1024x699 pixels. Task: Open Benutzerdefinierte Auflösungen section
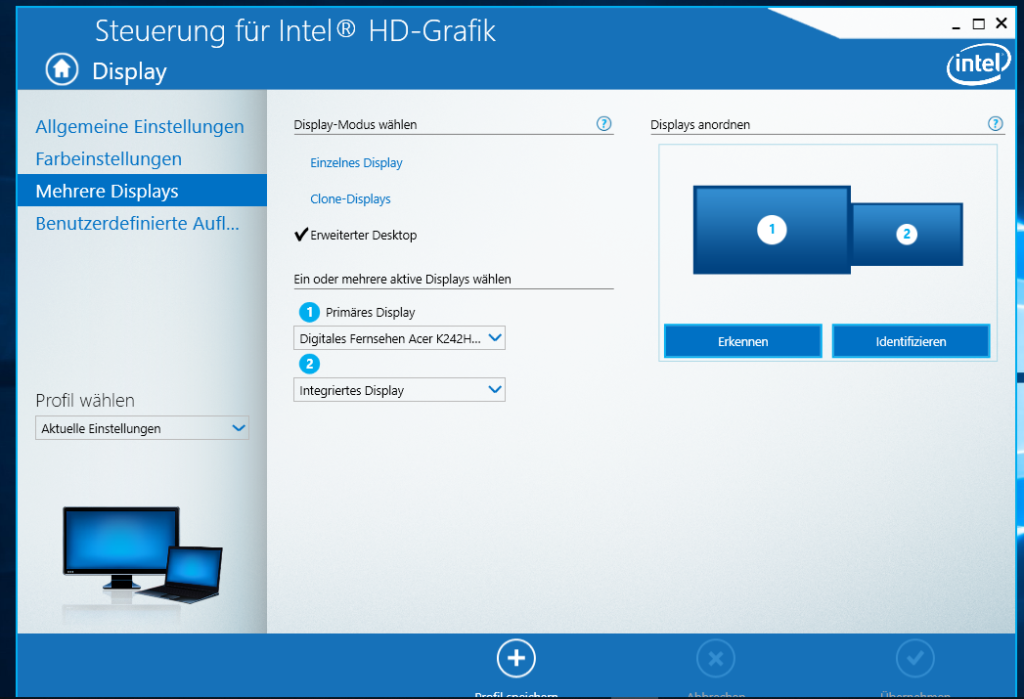tap(137, 223)
